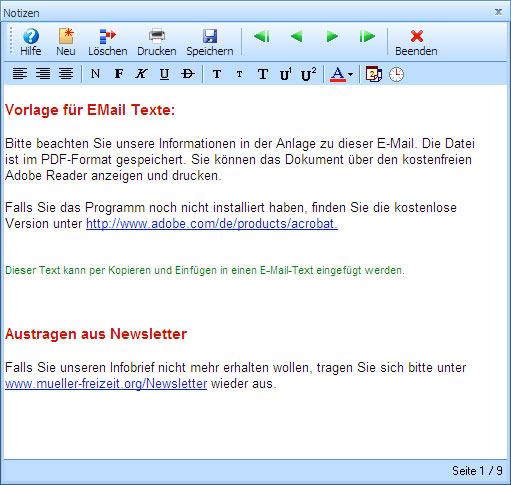Toggle bold formatting F
The image size is (511, 485).
119,74
